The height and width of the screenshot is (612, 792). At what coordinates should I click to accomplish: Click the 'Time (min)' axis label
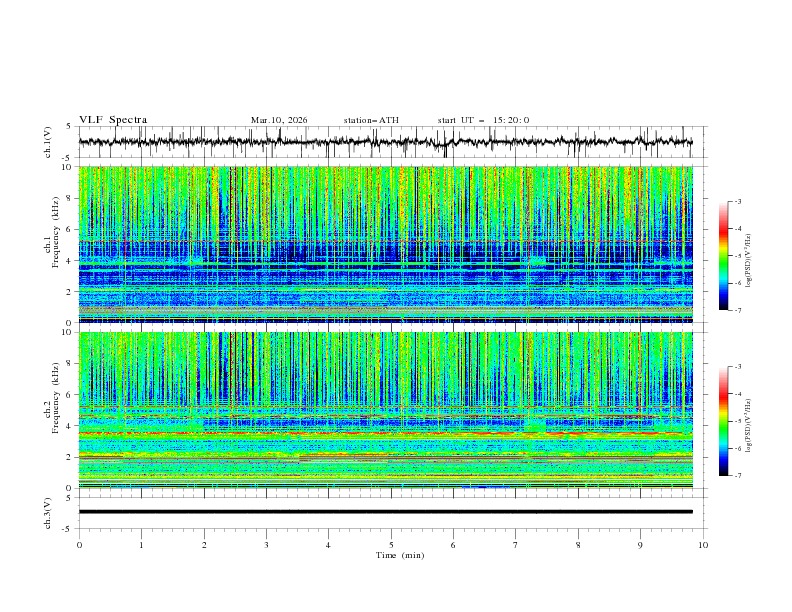tap(400, 555)
